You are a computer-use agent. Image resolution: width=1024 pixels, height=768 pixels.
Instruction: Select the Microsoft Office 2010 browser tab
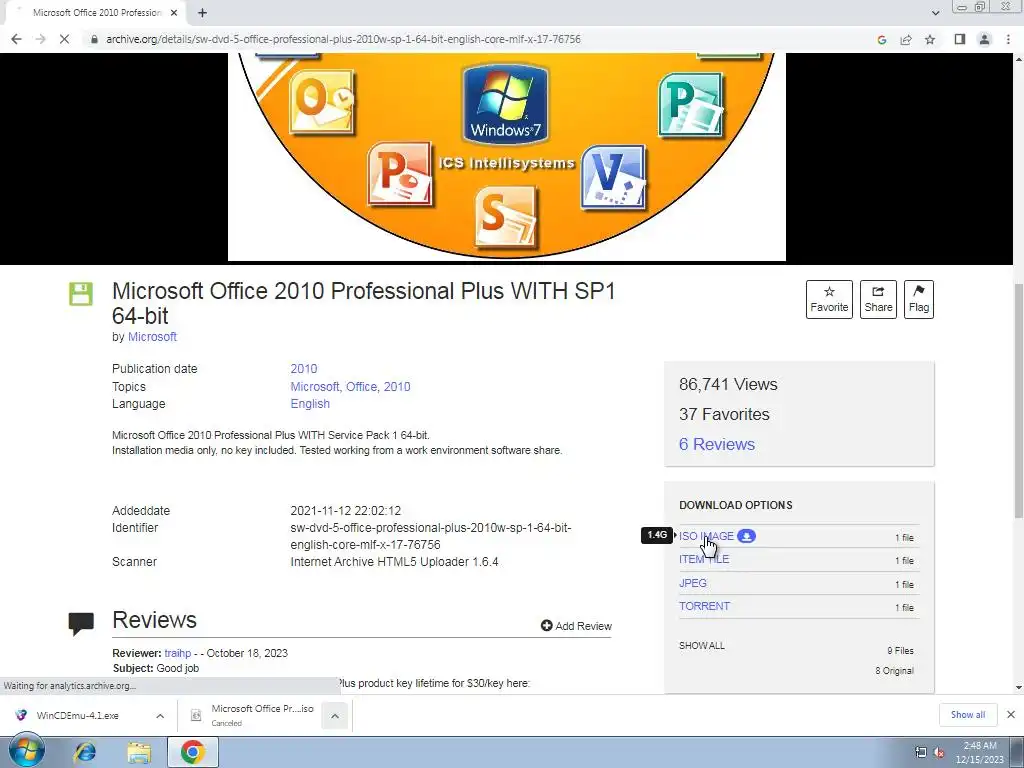coord(97,12)
